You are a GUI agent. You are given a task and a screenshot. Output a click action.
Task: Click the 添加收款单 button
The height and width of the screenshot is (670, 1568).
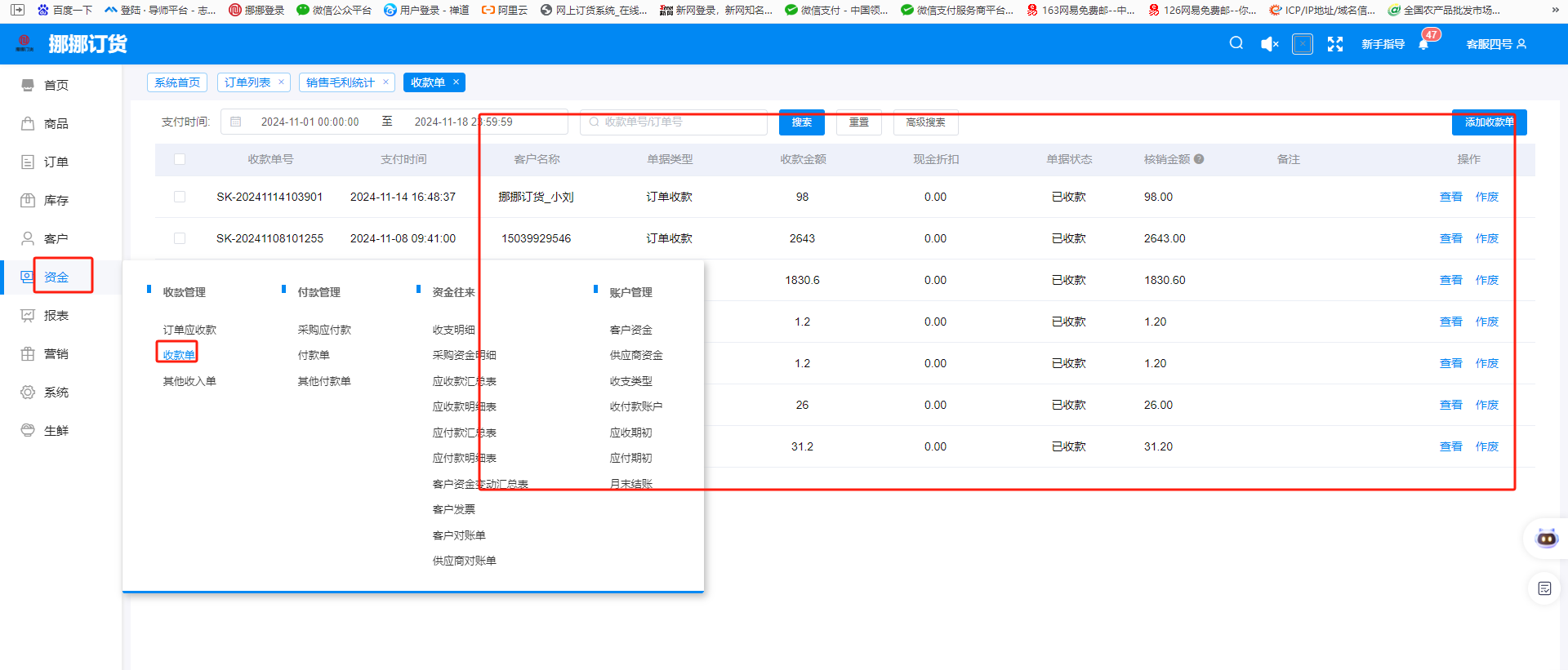(1488, 122)
